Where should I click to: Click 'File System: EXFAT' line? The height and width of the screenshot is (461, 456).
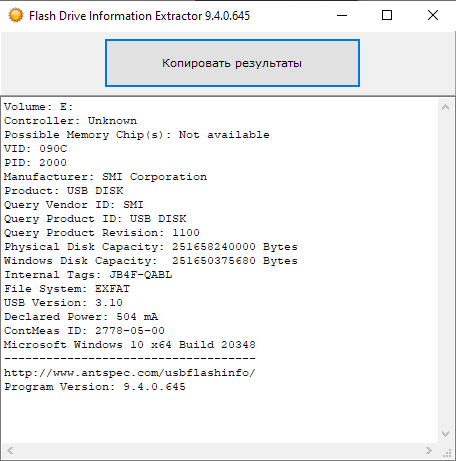tap(67, 289)
